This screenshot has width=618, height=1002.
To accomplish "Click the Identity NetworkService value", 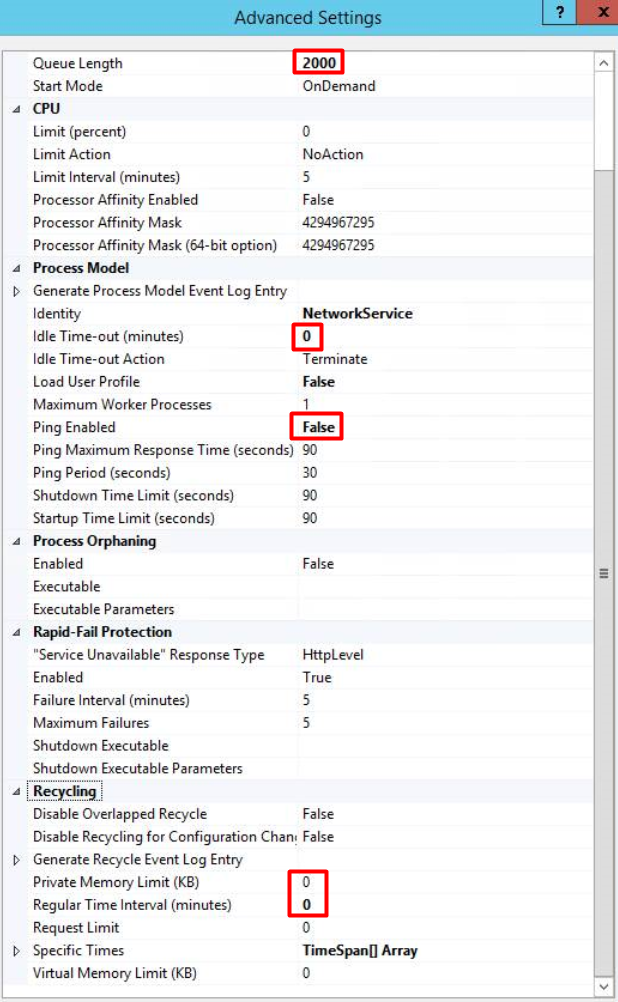I will 357,313.
